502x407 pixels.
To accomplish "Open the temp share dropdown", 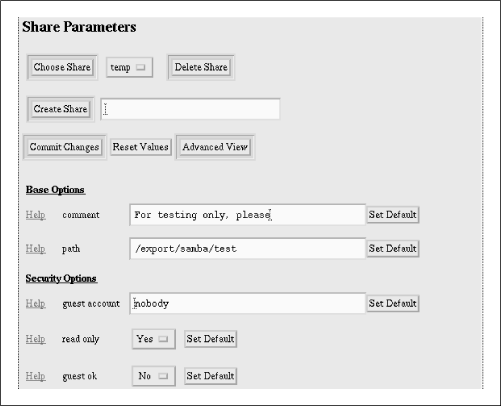I will tap(129, 68).
